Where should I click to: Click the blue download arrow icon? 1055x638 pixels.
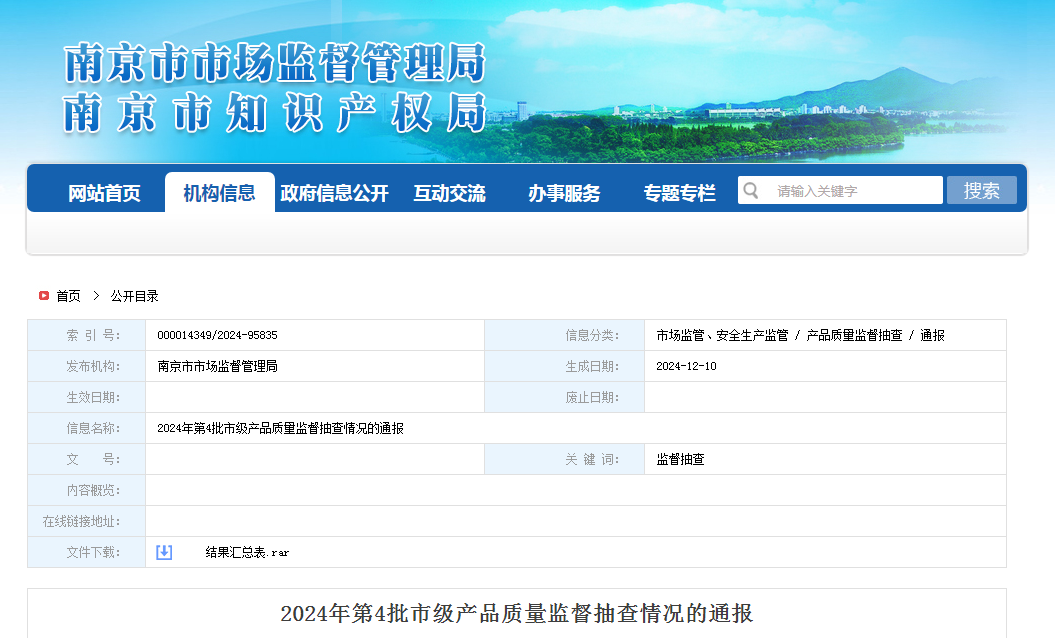[164, 553]
